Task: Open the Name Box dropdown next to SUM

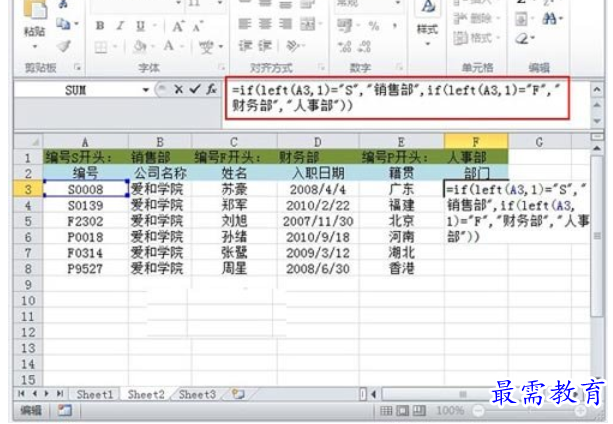Action: 145,90
